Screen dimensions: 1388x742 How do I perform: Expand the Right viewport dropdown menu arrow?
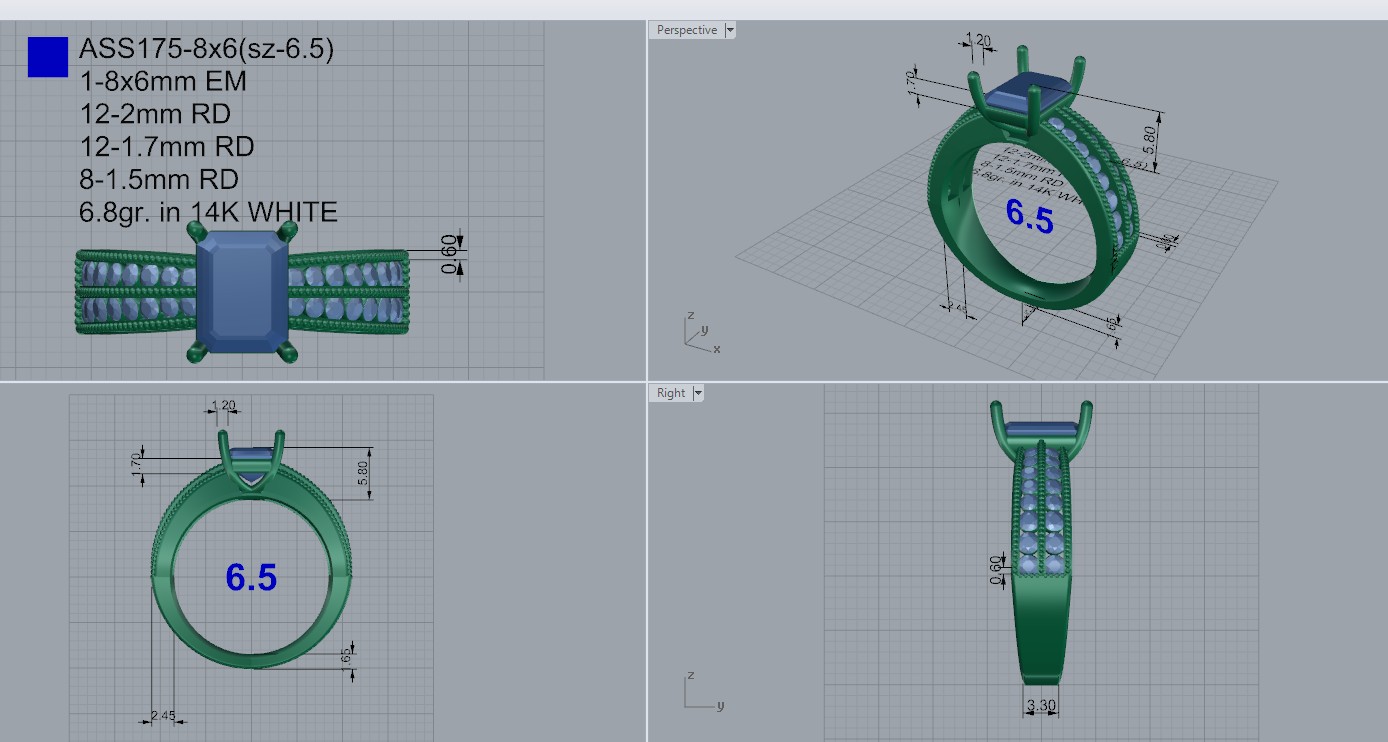(x=697, y=393)
